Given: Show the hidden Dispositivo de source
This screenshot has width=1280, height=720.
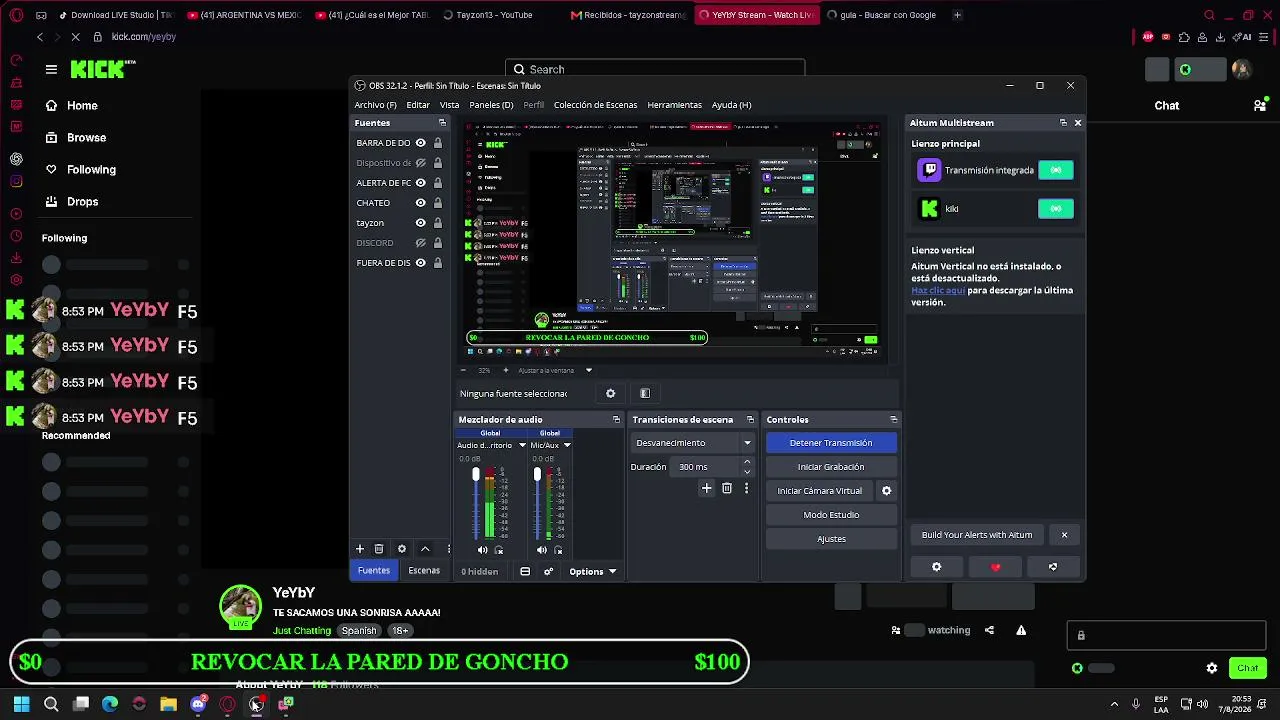Looking at the screenshot, I should [421, 163].
